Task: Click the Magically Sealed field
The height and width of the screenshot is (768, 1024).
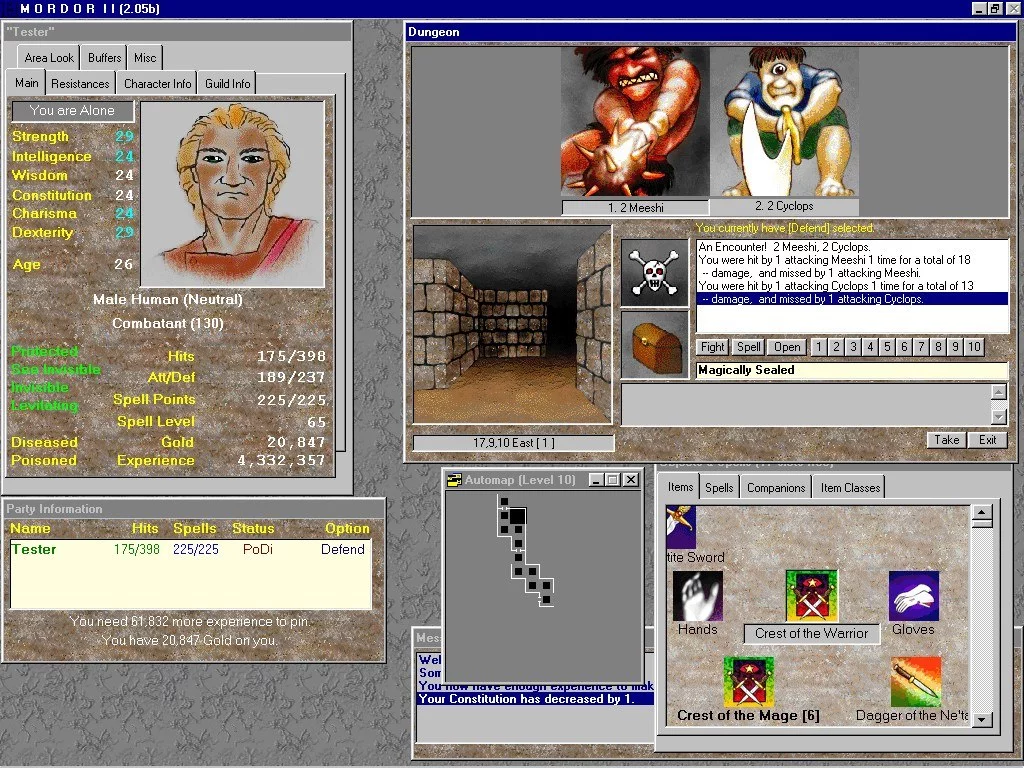Action: click(x=852, y=370)
